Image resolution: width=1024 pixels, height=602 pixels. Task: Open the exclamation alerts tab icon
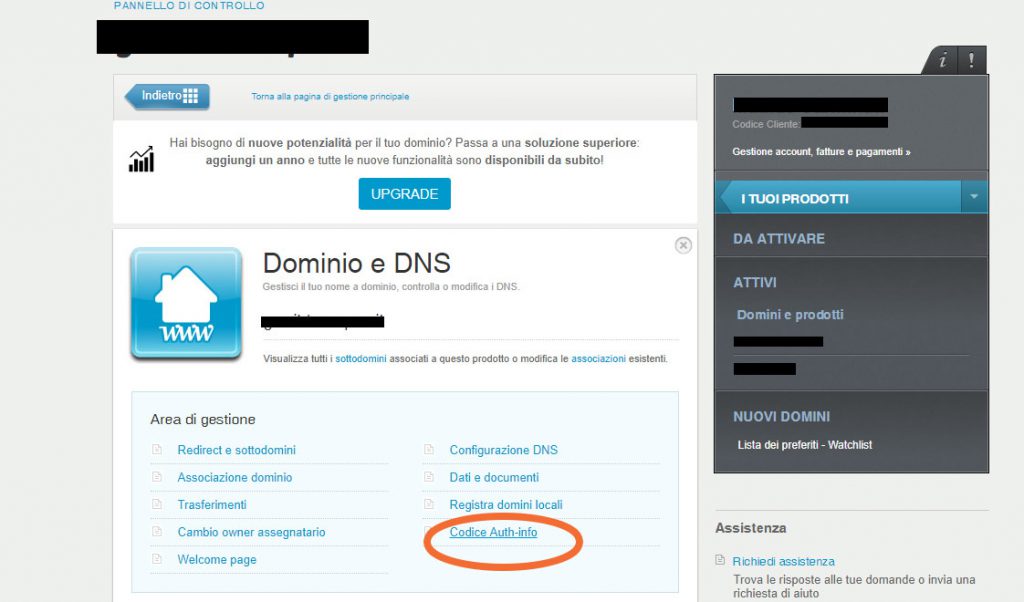[972, 61]
